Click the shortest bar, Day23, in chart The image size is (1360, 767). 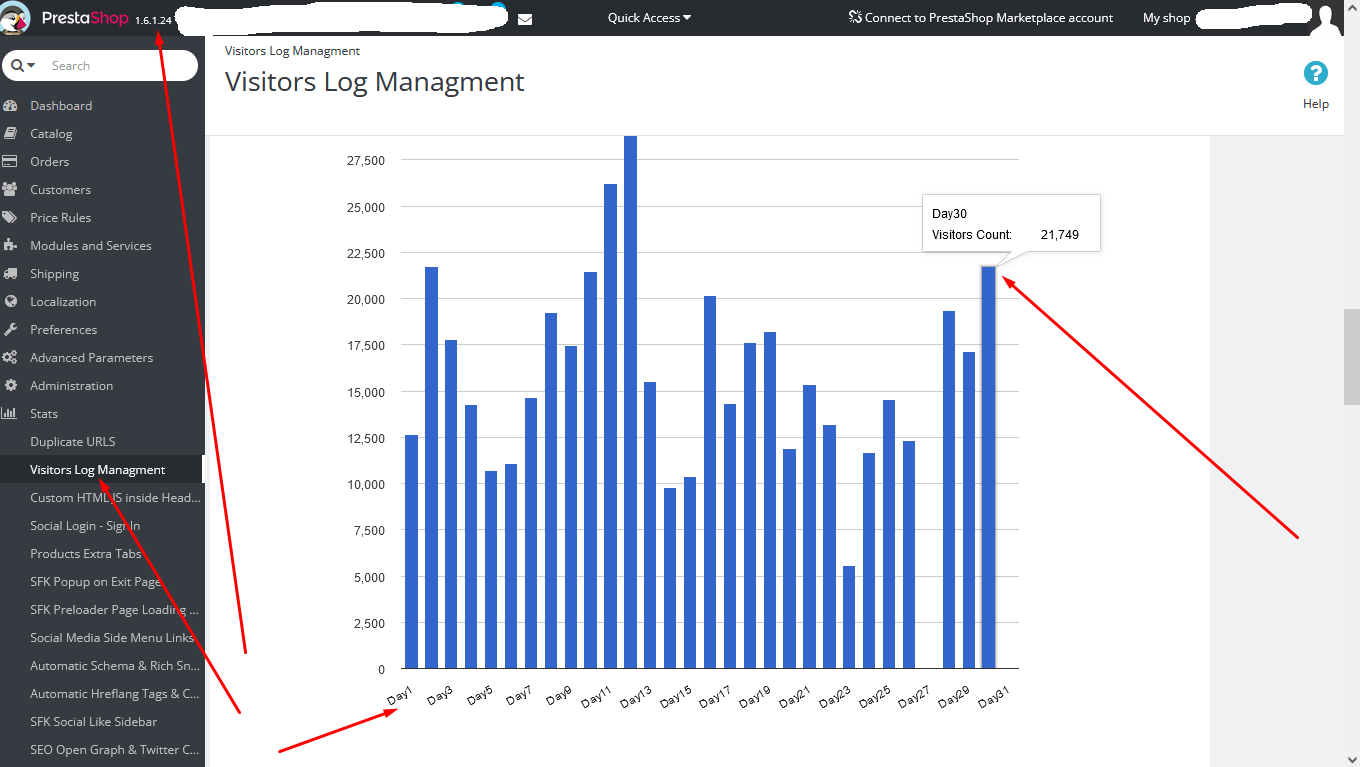849,617
